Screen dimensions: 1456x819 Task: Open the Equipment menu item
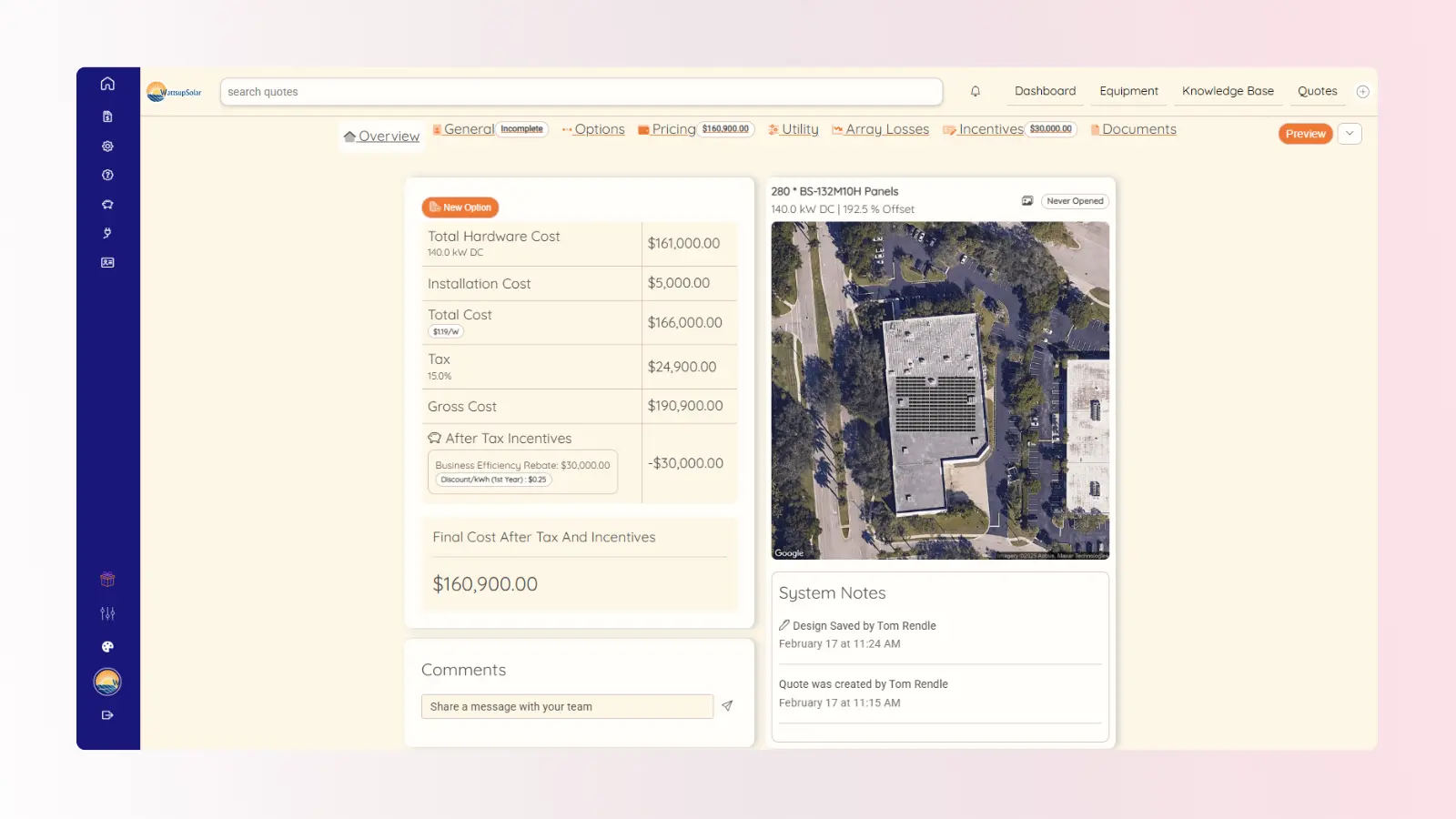[x=1128, y=91]
